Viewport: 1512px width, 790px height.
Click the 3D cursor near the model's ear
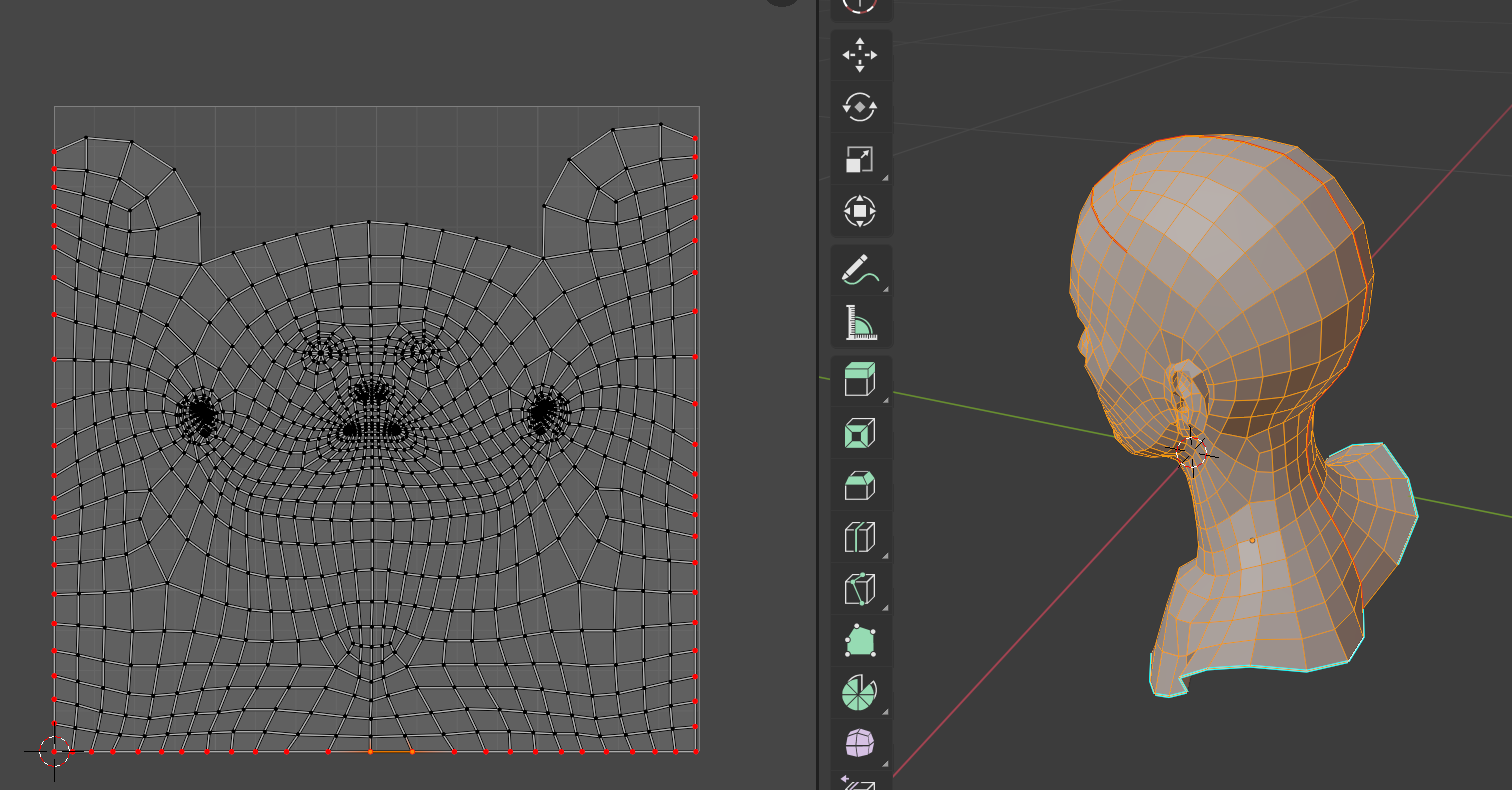click(x=1192, y=451)
